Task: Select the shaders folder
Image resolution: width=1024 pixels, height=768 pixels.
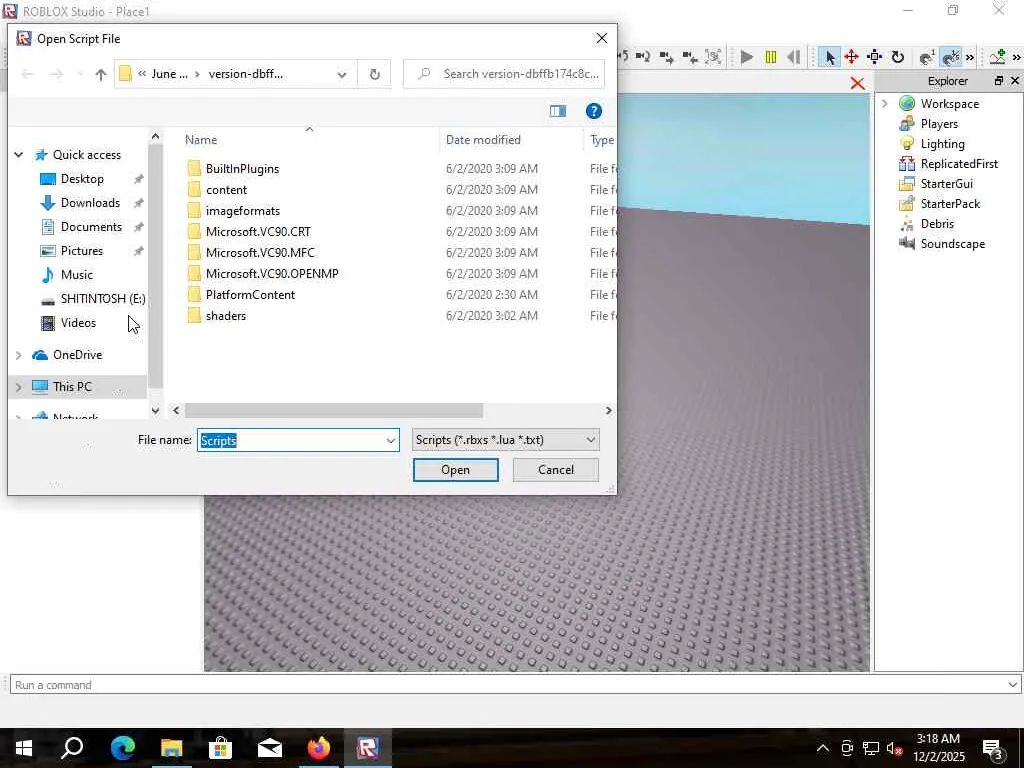Action: pyautogui.click(x=225, y=315)
